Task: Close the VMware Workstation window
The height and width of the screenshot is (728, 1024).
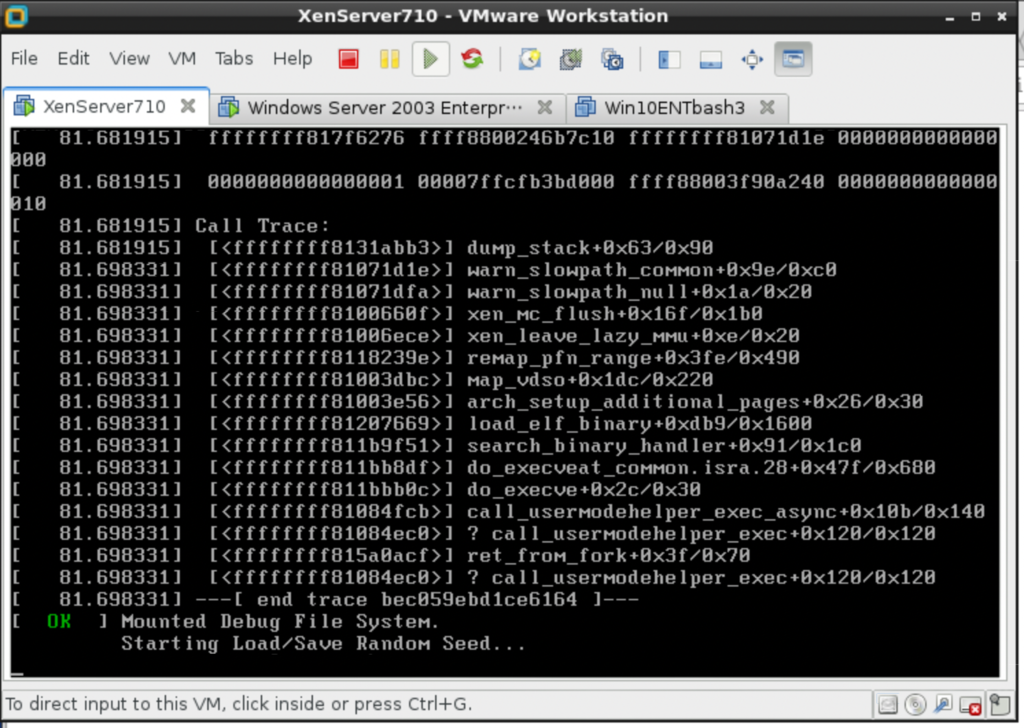Action: tap(1002, 16)
